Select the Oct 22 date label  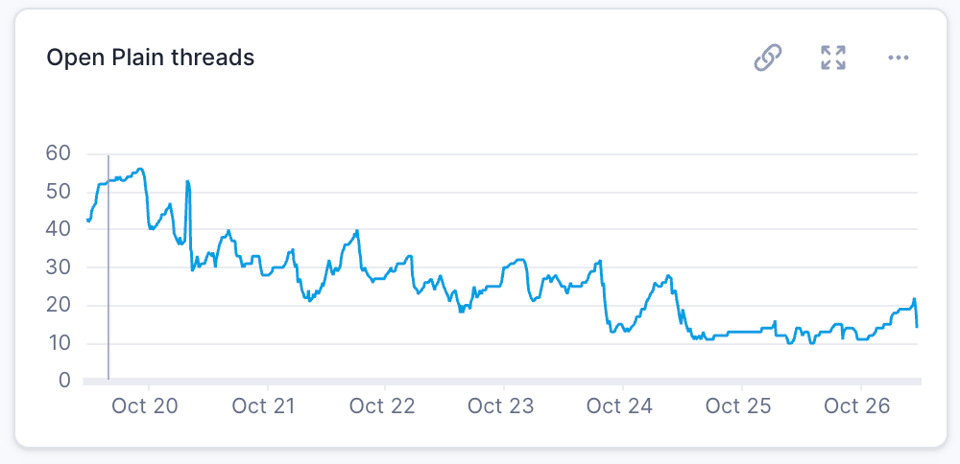[x=382, y=406]
